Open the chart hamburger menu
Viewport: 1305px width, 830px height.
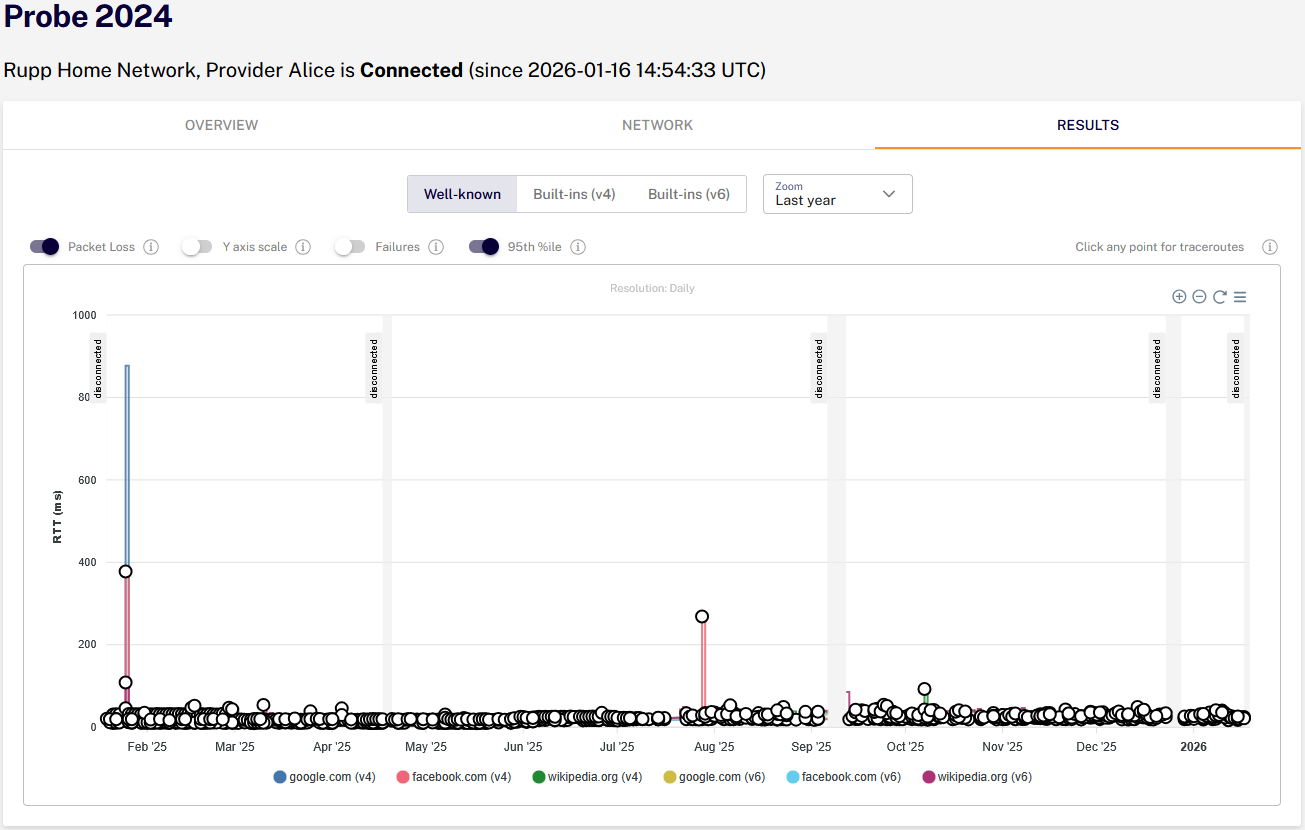[1240, 297]
